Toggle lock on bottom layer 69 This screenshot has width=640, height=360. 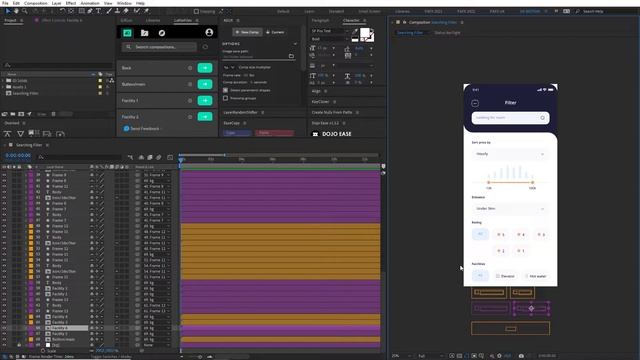[19, 345]
